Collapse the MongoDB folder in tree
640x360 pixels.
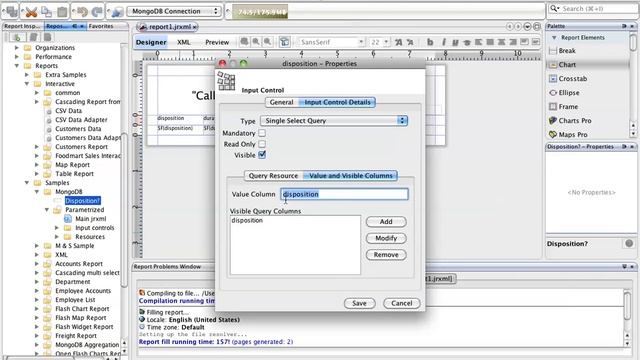point(37,192)
